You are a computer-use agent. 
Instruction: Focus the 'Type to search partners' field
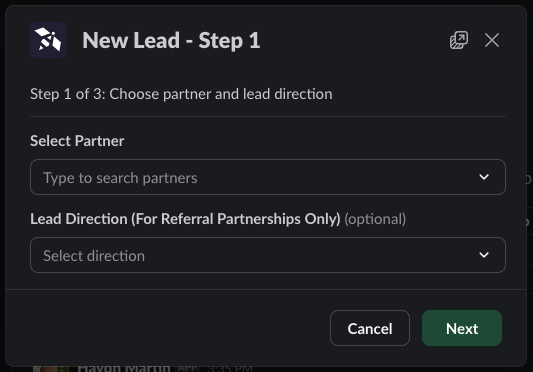268,177
